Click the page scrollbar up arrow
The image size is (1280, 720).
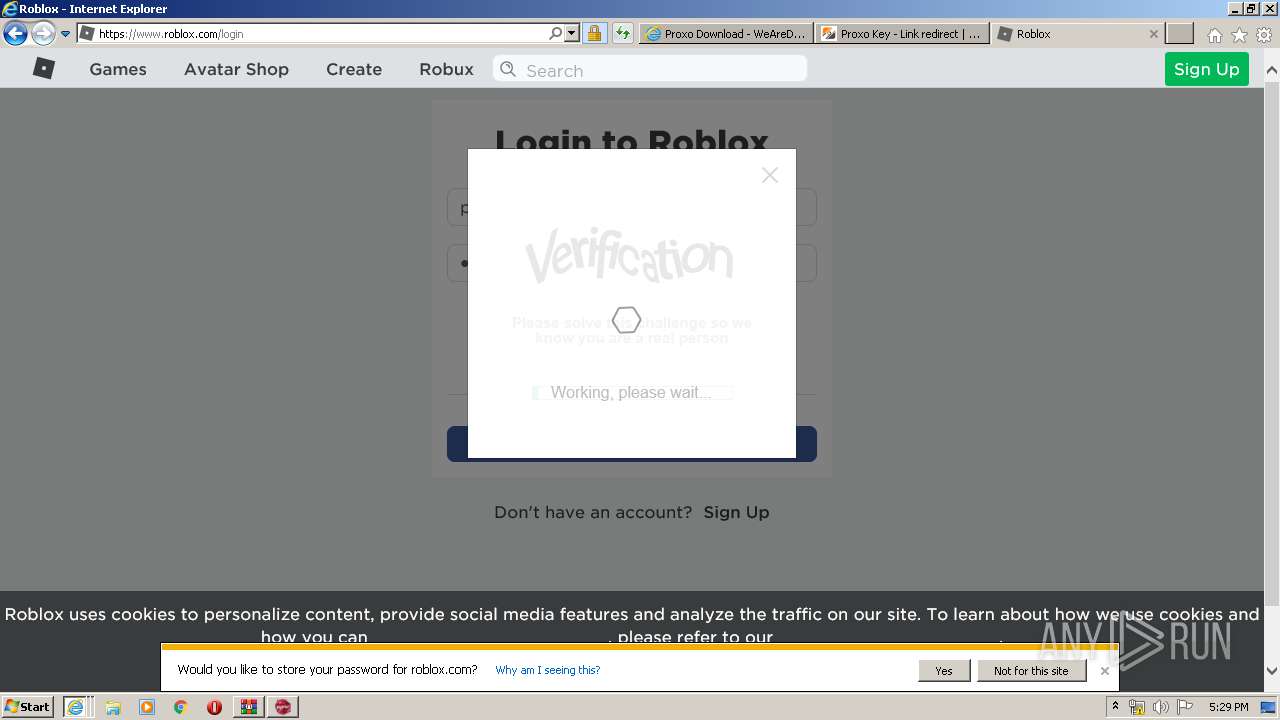(x=1272, y=70)
